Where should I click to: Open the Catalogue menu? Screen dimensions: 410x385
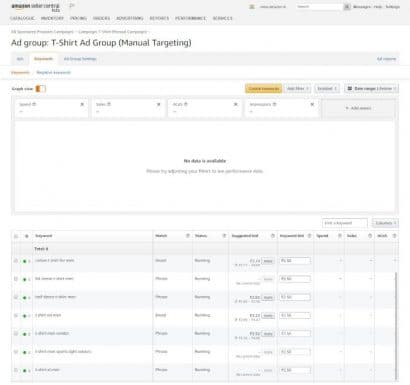coord(22,18)
